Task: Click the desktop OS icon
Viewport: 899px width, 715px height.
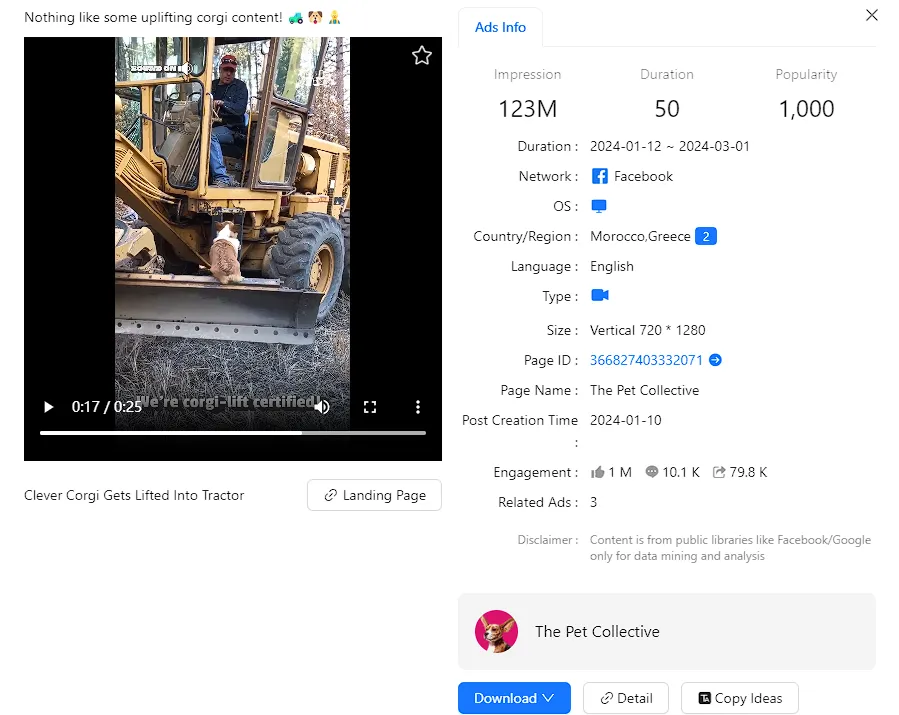Action: tap(599, 206)
